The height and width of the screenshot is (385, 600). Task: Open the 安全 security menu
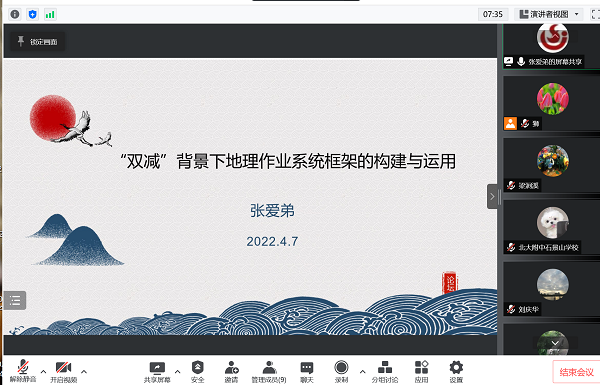[197, 372]
